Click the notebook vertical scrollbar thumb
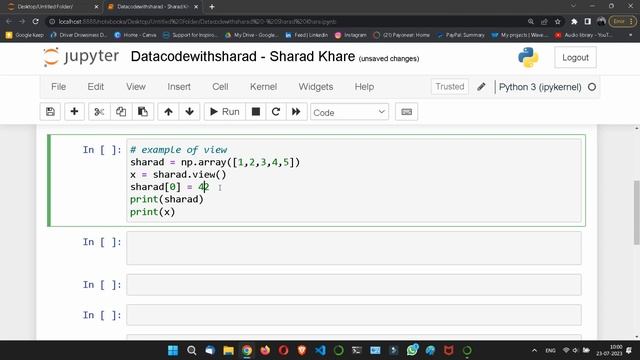The image size is (640, 360). coord(636,212)
